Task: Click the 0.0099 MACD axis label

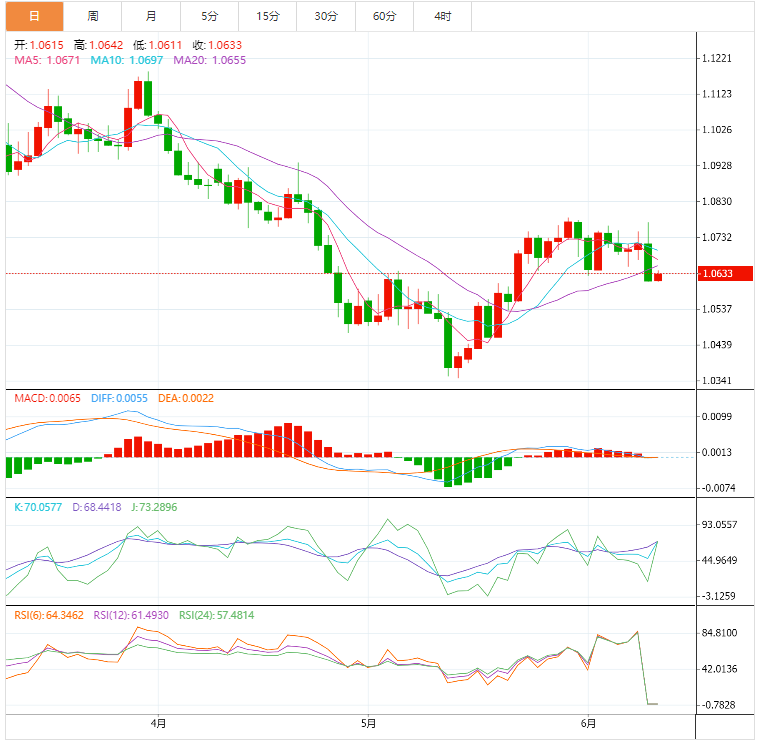Action: (x=717, y=416)
